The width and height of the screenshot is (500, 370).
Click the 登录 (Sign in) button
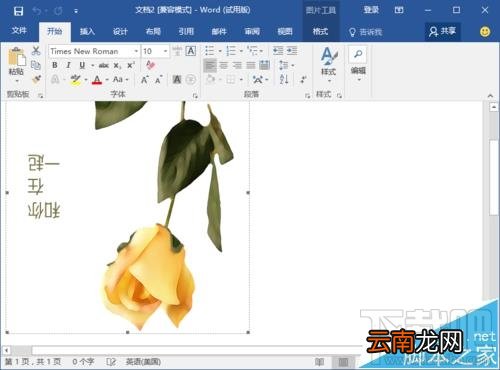click(x=371, y=10)
